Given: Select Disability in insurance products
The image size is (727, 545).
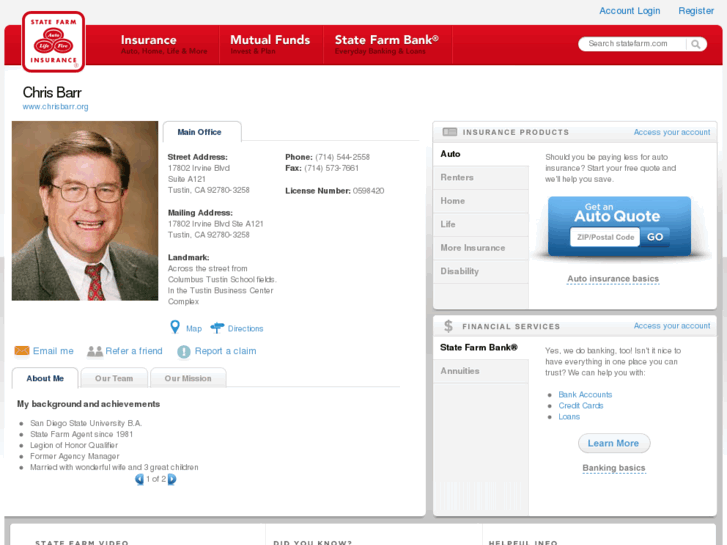Looking at the screenshot, I should pyautogui.click(x=481, y=271).
